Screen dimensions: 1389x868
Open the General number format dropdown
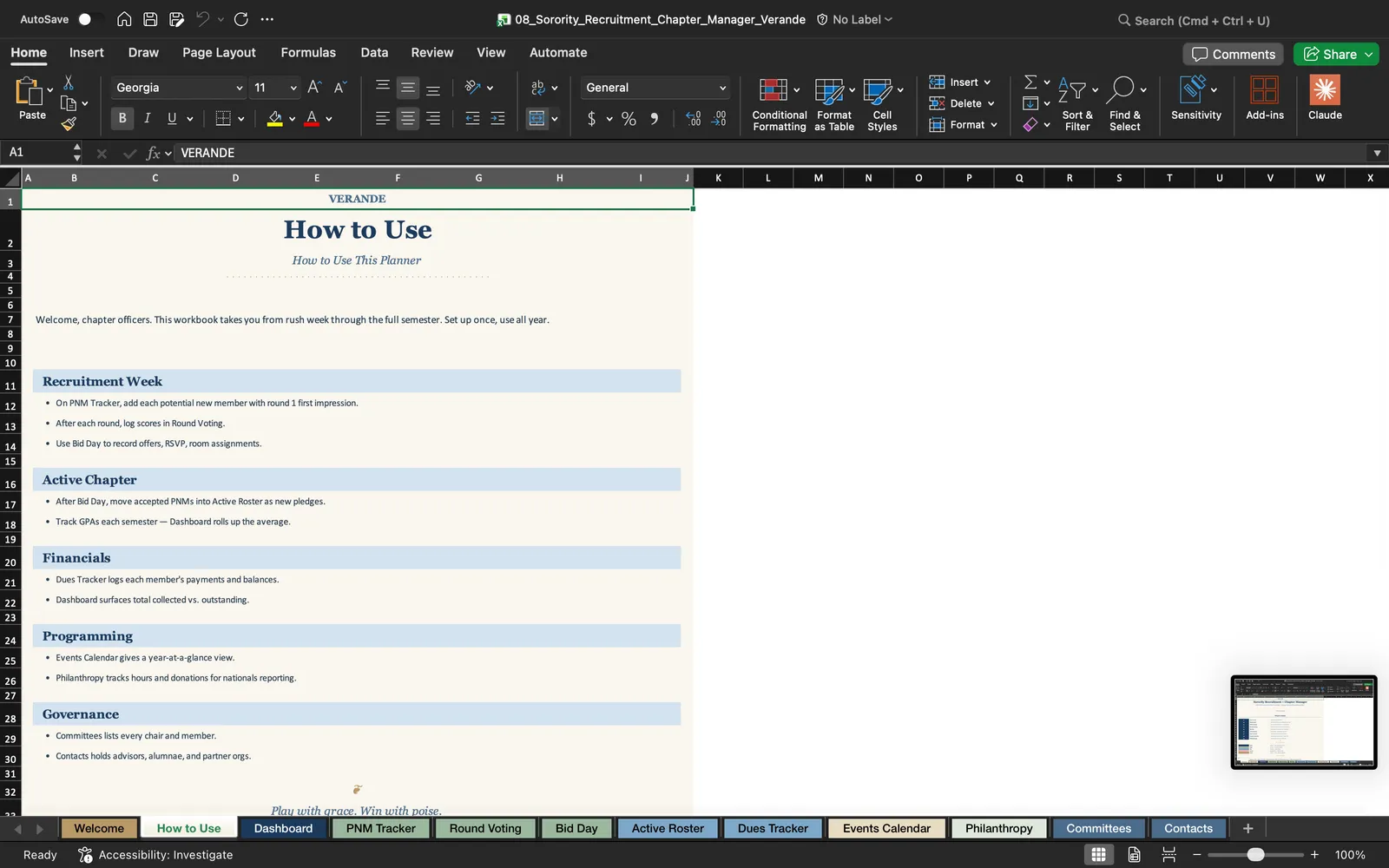tap(722, 88)
